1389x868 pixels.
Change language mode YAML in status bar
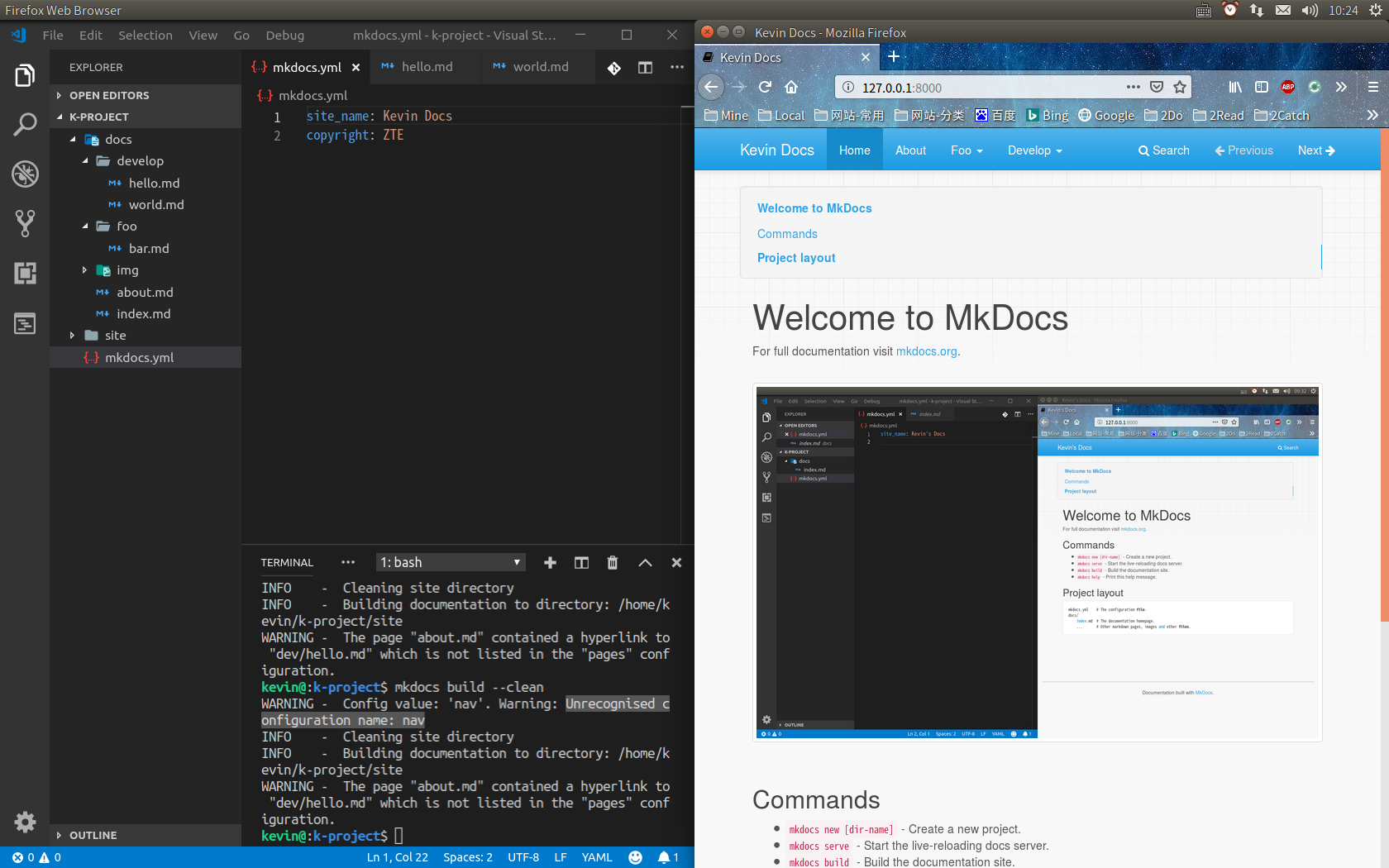tap(597, 857)
